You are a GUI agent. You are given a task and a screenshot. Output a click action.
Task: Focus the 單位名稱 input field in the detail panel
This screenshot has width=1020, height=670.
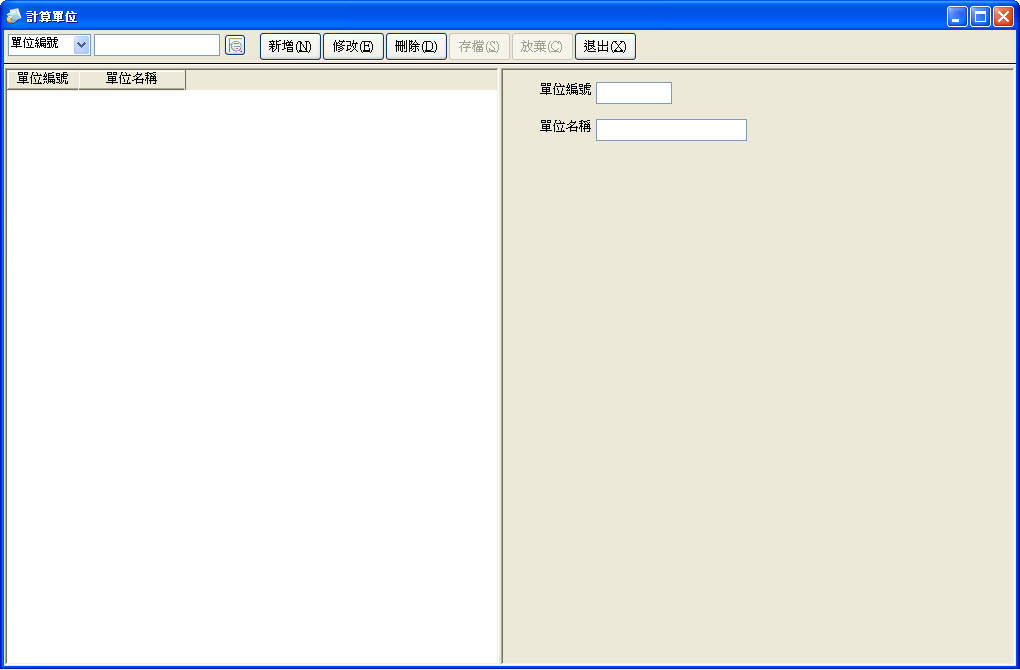tap(671, 130)
